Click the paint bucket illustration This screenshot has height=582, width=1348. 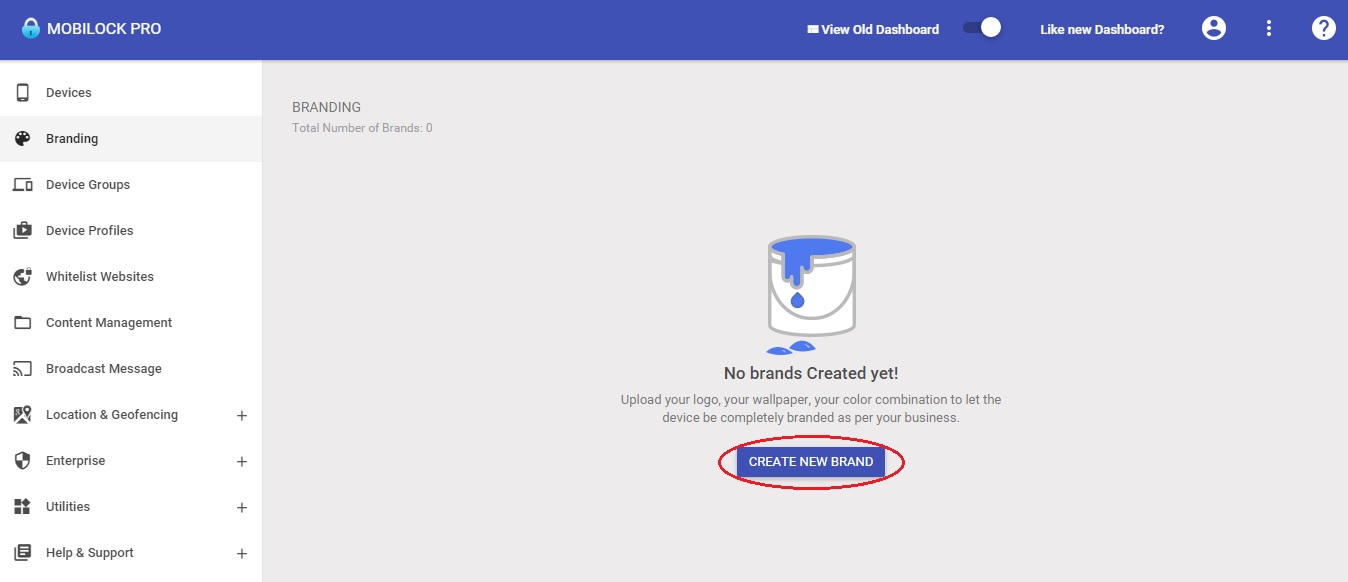click(x=811, y=295)
